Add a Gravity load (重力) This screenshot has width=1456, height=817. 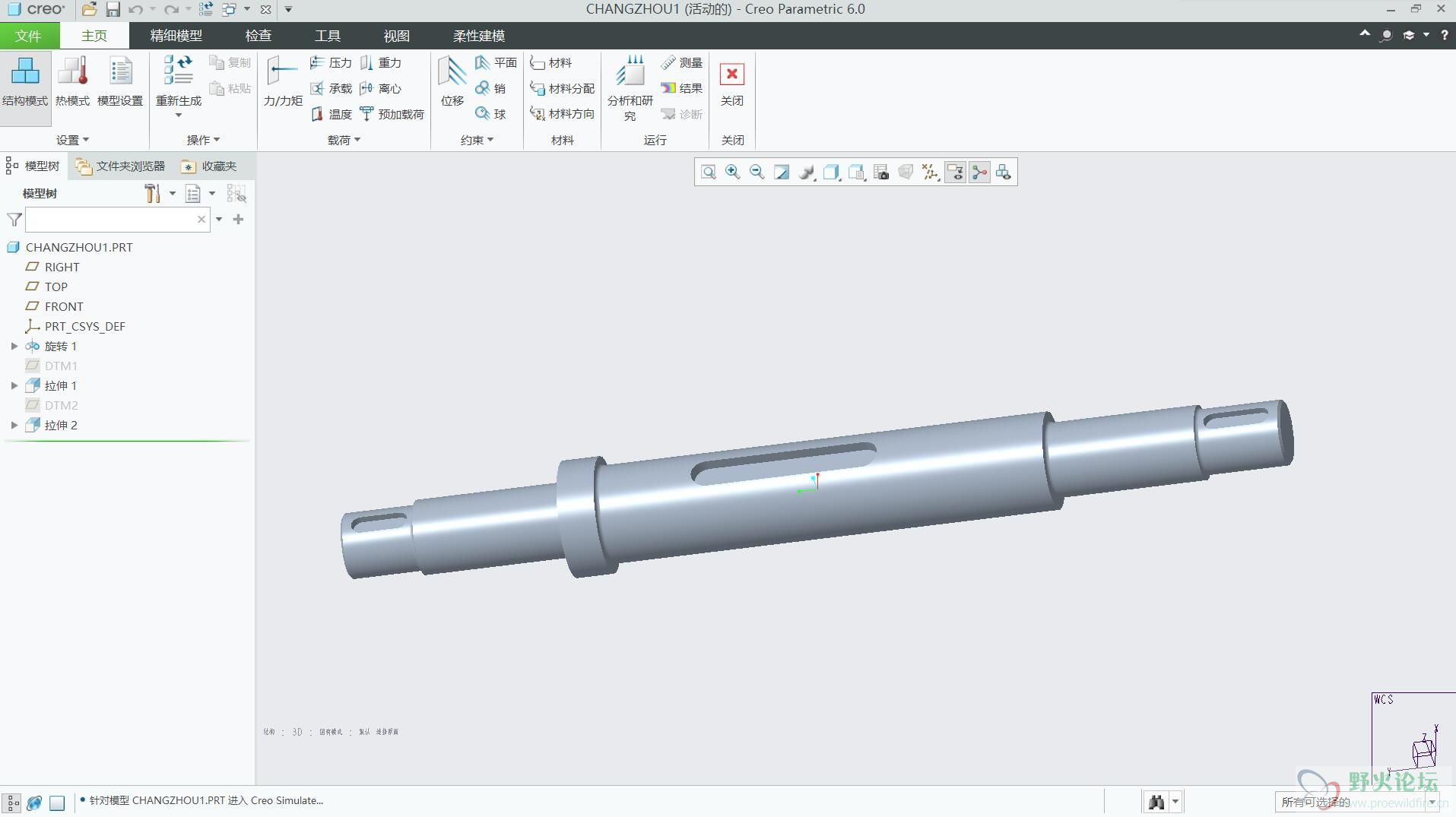[380, 62]
